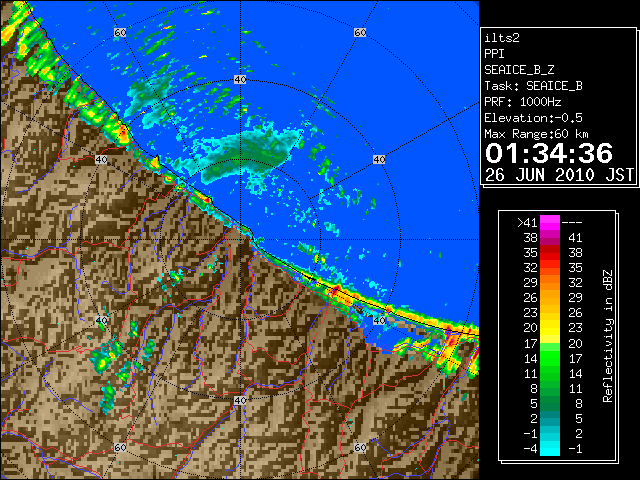Pick the yellow swatch next to left-column '20'

[550, 328]
